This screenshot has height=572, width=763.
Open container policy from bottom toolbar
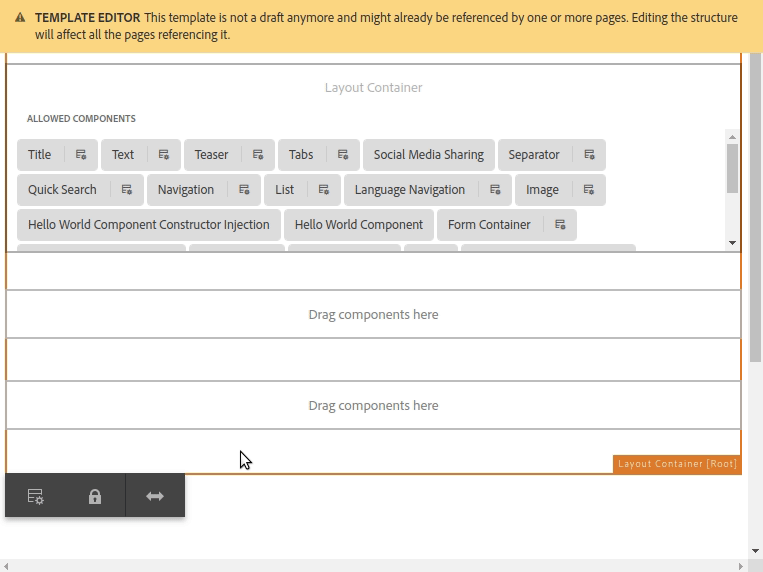pos(35,496)
